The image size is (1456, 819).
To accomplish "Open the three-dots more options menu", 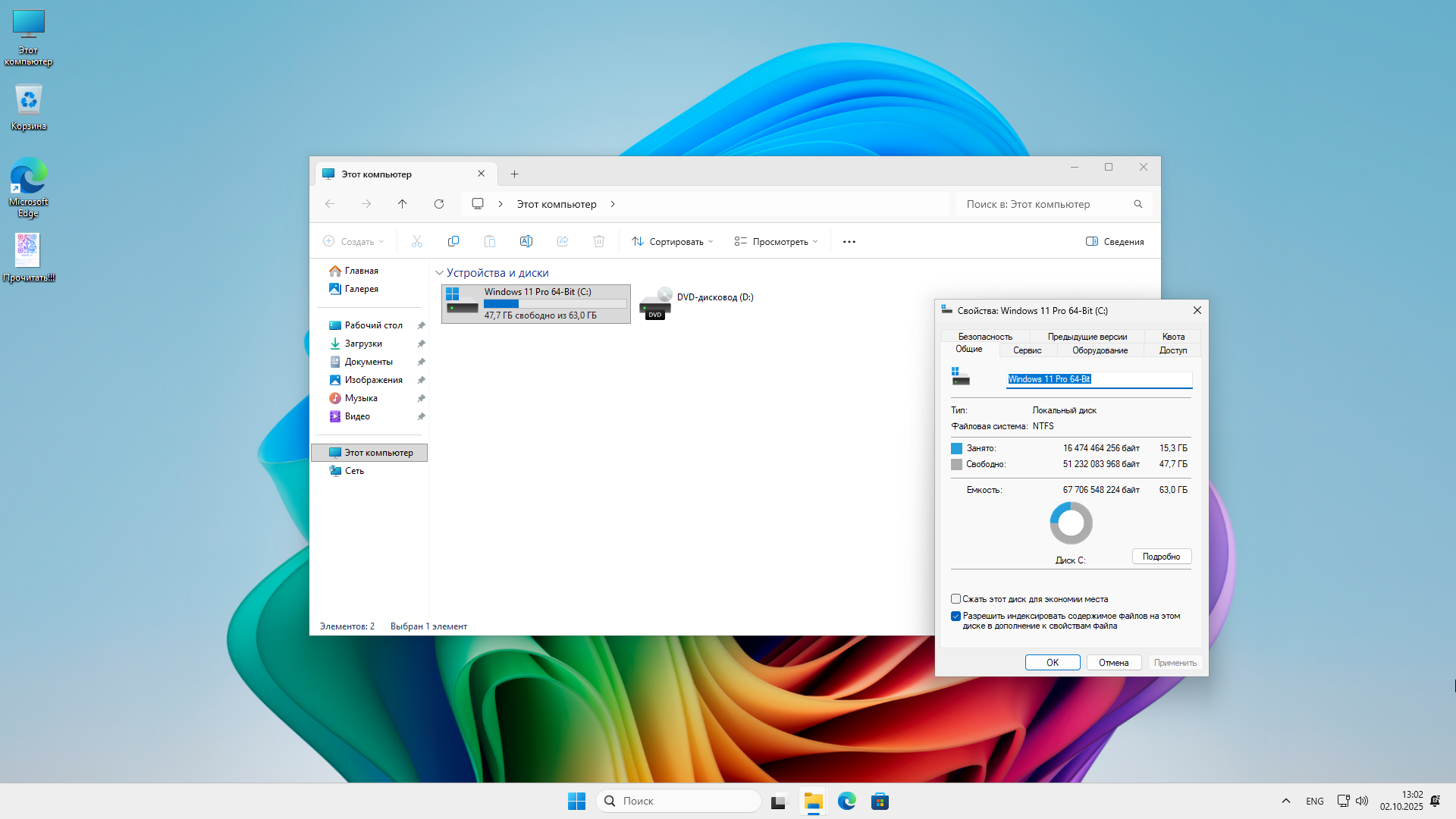I will pyautogui.click(x=849, y=242).
